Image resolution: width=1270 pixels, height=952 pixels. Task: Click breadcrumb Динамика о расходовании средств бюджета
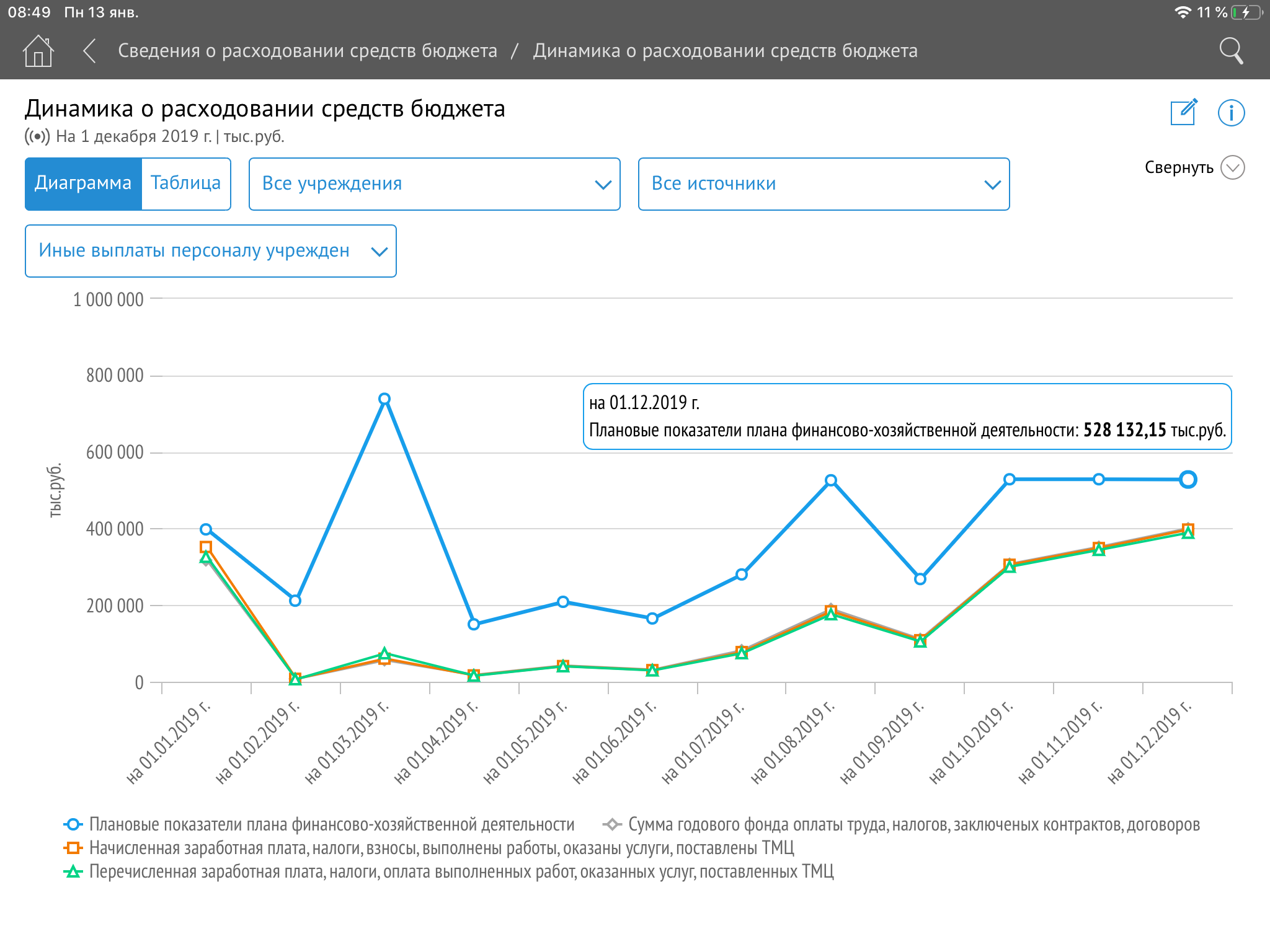click(726, 51)
